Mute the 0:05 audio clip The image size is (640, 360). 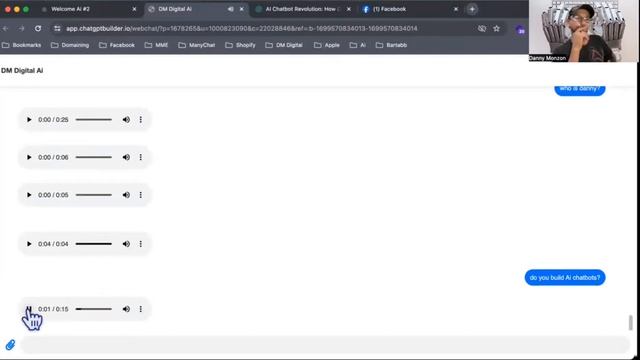tap(126, 195)
